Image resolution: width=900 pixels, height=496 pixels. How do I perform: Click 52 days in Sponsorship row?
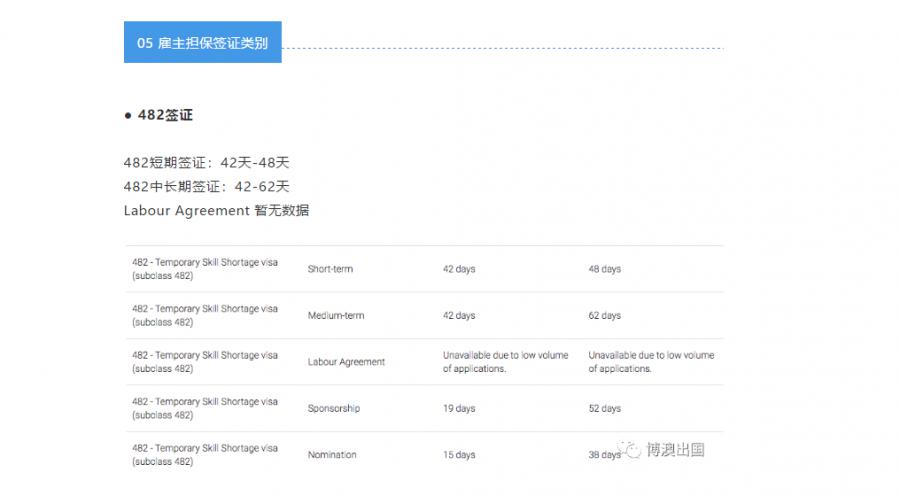(x=604, y=408)
